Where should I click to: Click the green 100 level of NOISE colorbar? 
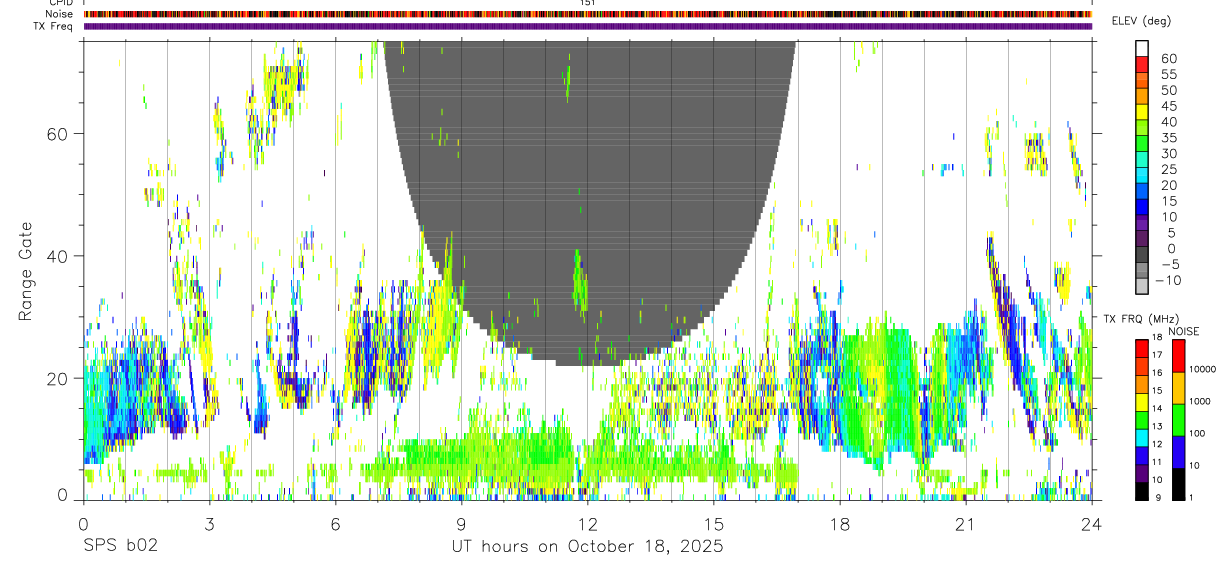pyautogui.click(x=1178, y=420)
